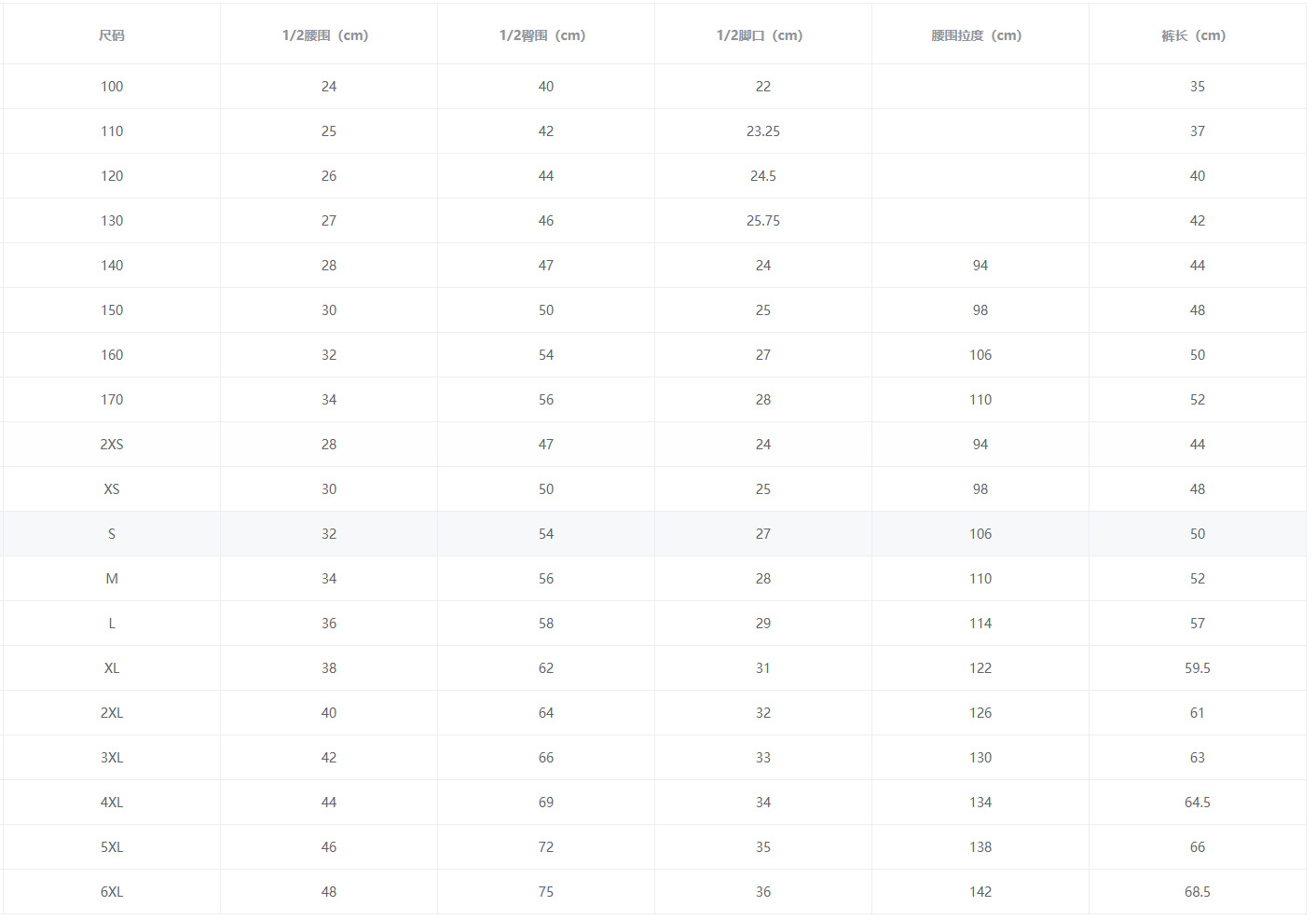Click the 1/2脚口 (cm) column header

click(x=760, y=35)
